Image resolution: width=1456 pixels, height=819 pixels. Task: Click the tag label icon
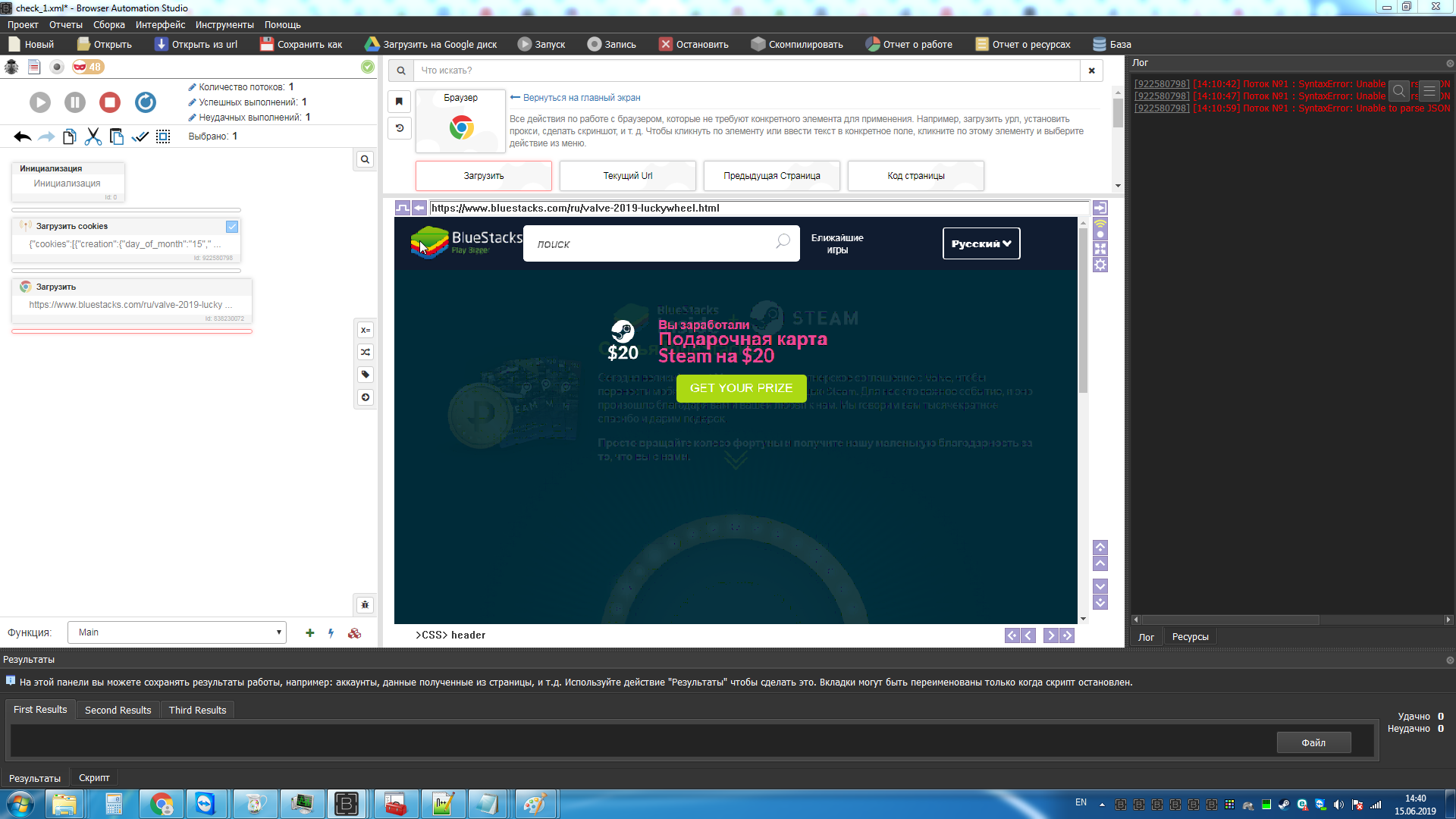(x=366, y=375)
